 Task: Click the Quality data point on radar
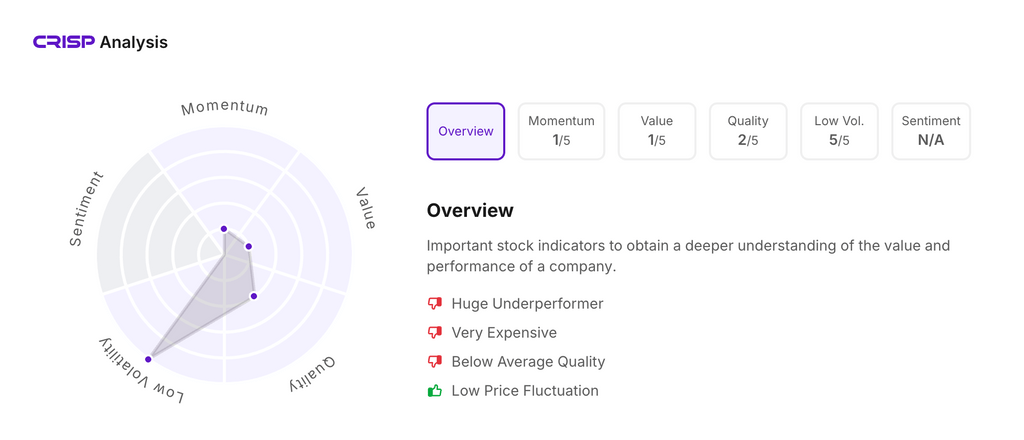(254, 295)
